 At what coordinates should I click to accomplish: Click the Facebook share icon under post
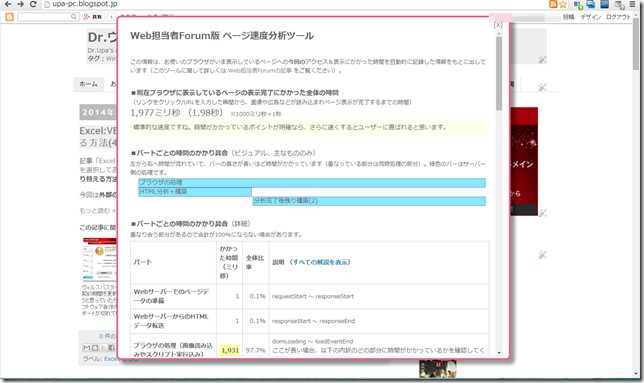point(111,348)
